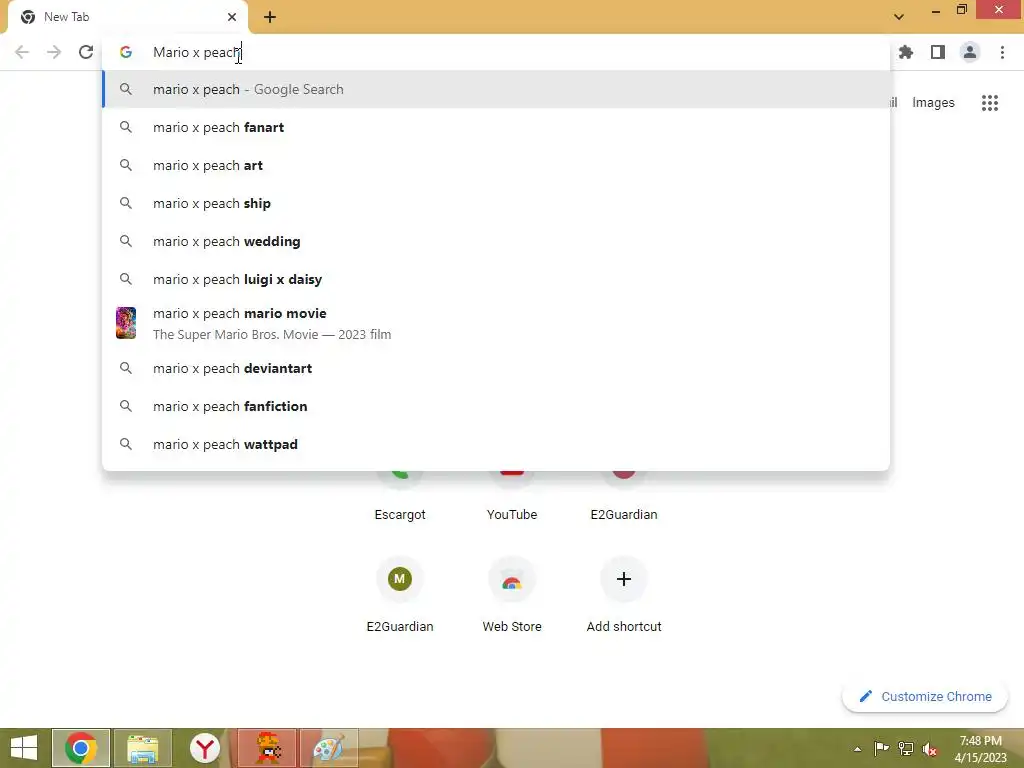The image size is (1024, 768).
Task: Open the Yandex browser taskbar icon
Action: (205, 748)
